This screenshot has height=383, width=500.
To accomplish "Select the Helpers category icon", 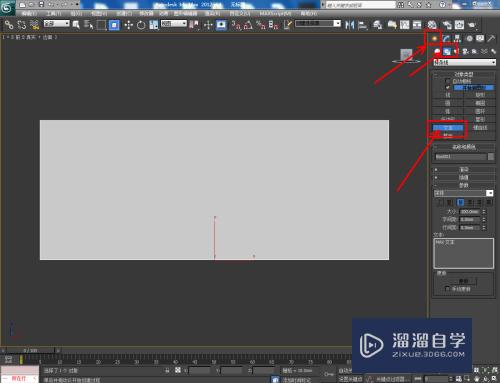I will tap(475, 51).
